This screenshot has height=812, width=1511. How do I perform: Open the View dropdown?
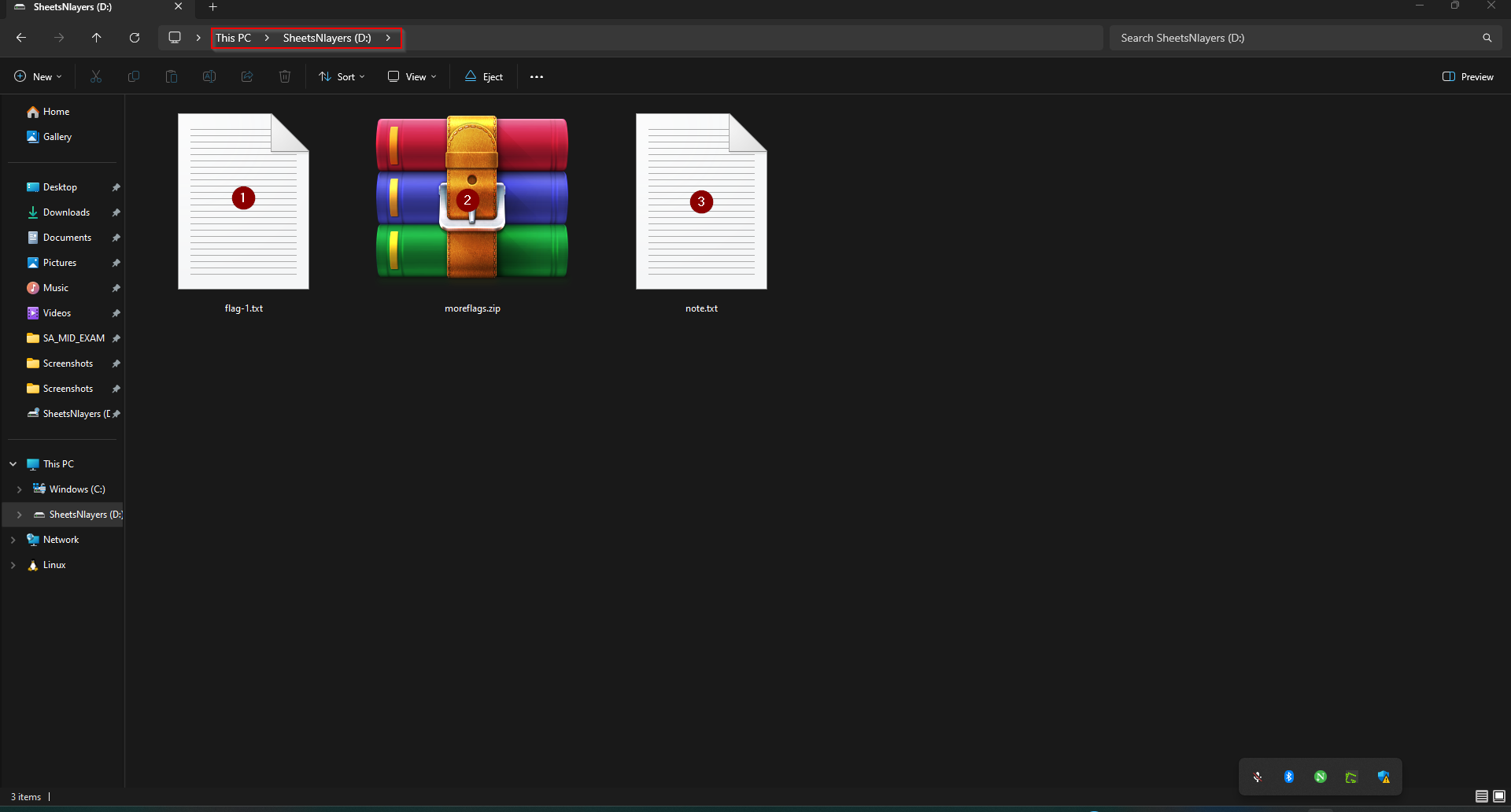tap(411, 76)
